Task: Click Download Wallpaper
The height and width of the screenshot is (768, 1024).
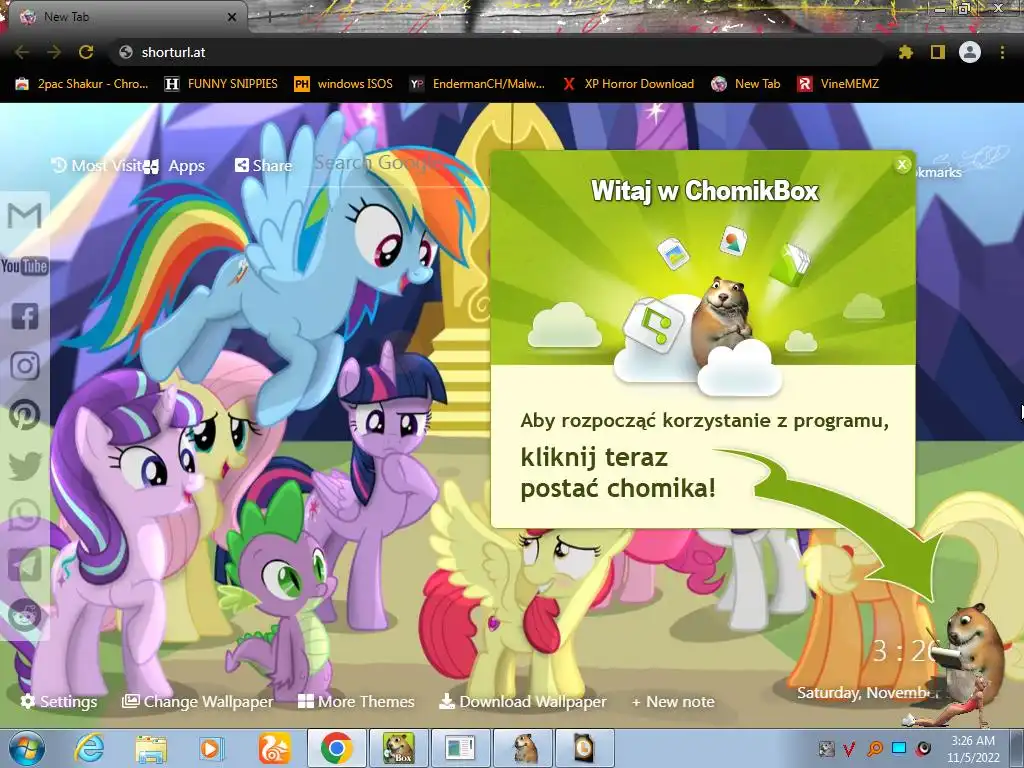Action: pos(522,702)
